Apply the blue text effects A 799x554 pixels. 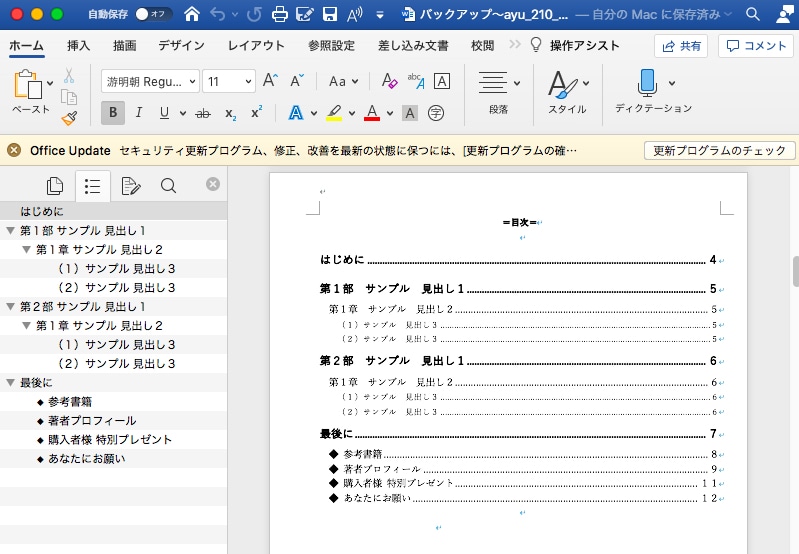(x=296, y=113)
